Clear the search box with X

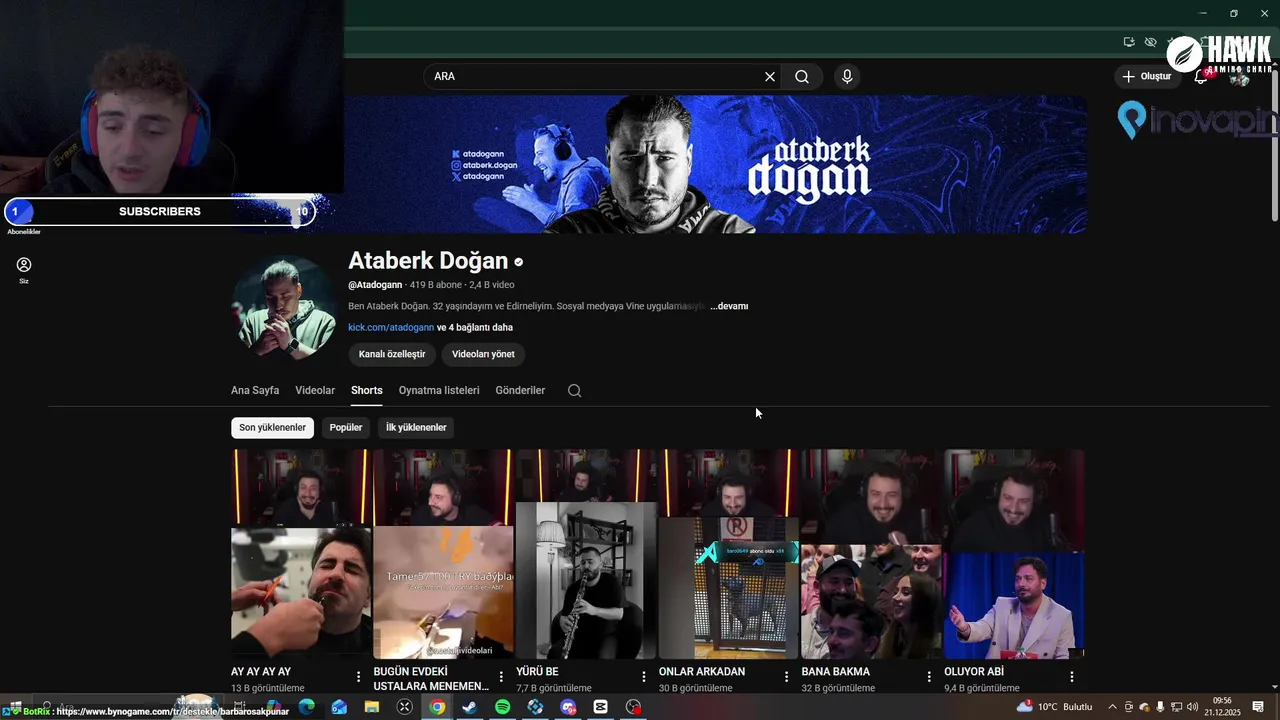(x=770, y=77)
